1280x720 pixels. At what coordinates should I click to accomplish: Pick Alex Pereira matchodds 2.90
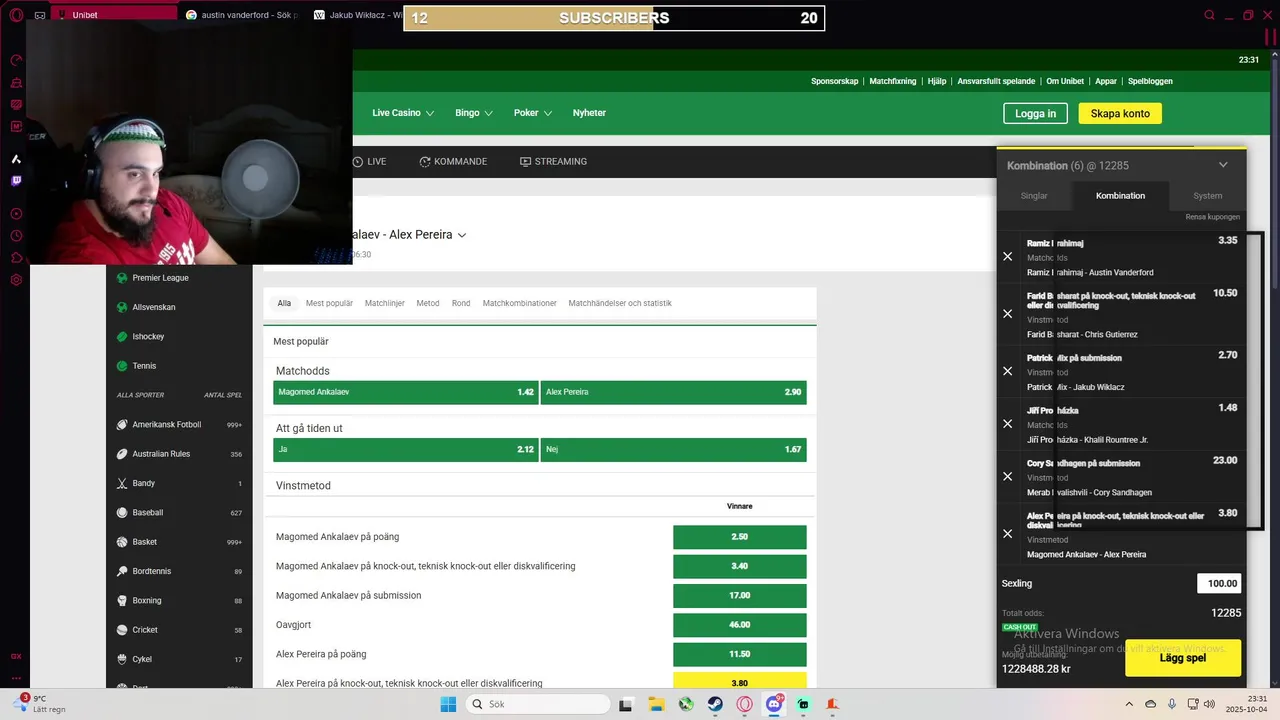click(x=674, y=392)
